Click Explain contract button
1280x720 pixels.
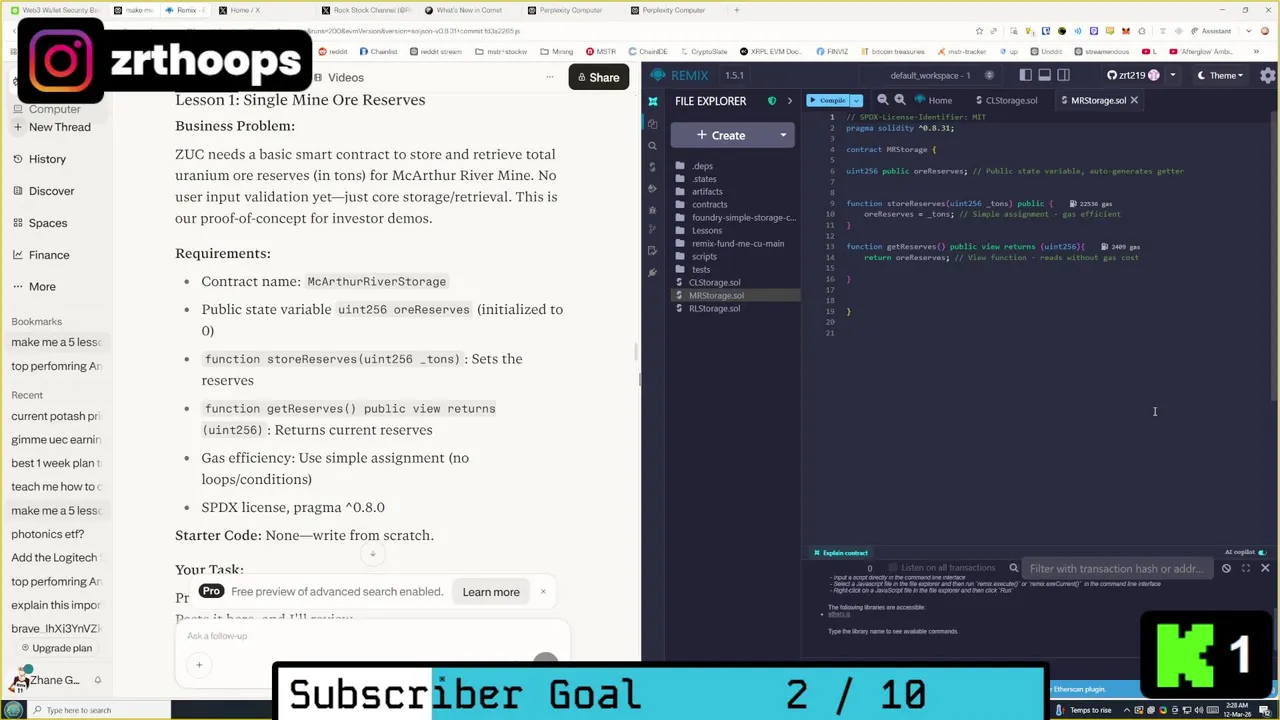(x=840, y=552)
